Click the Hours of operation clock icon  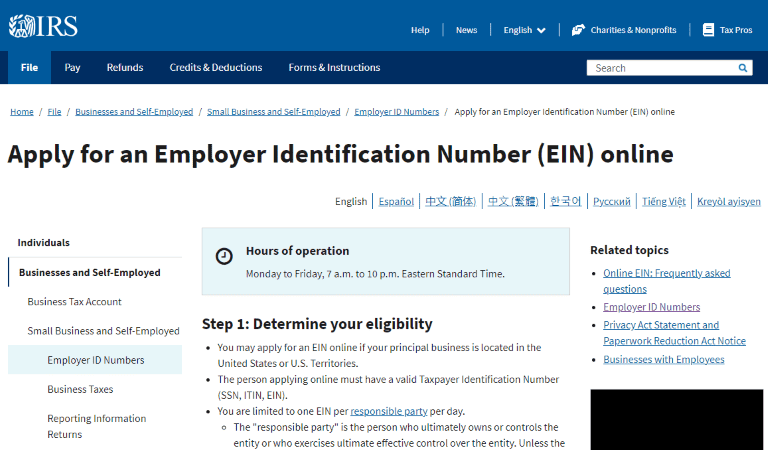point(224,256)
